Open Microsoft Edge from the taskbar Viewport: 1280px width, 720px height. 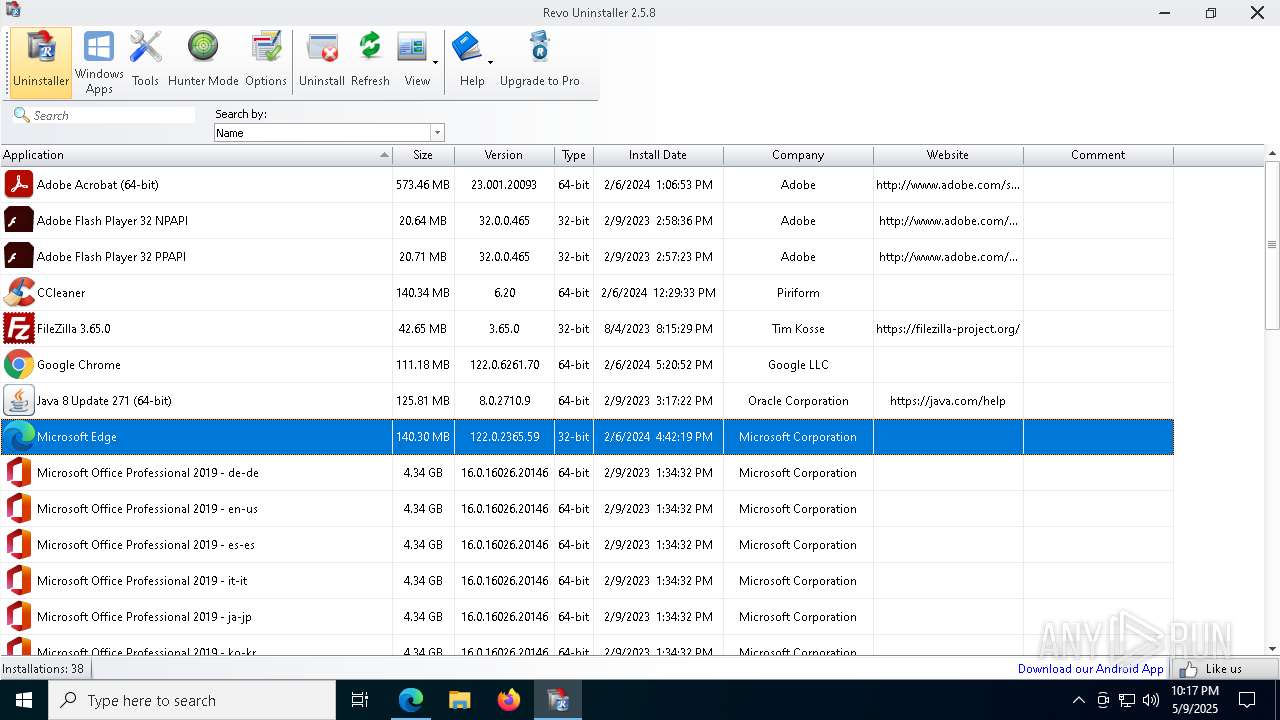(x=411, y=700)
